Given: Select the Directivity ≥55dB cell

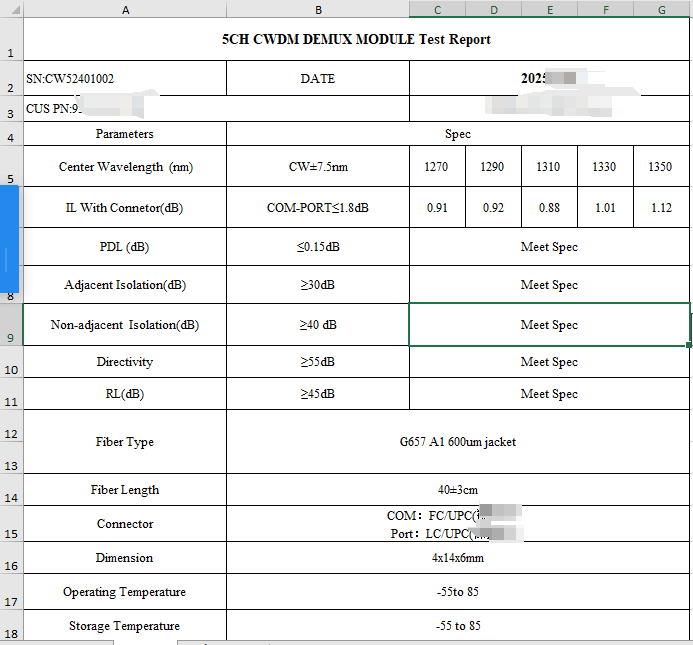Looking at the screenshot, I should (318, 362).
